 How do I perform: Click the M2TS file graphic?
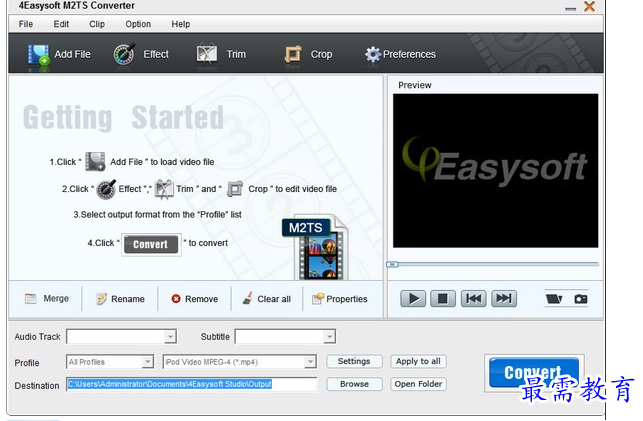[x=315, y=248]
